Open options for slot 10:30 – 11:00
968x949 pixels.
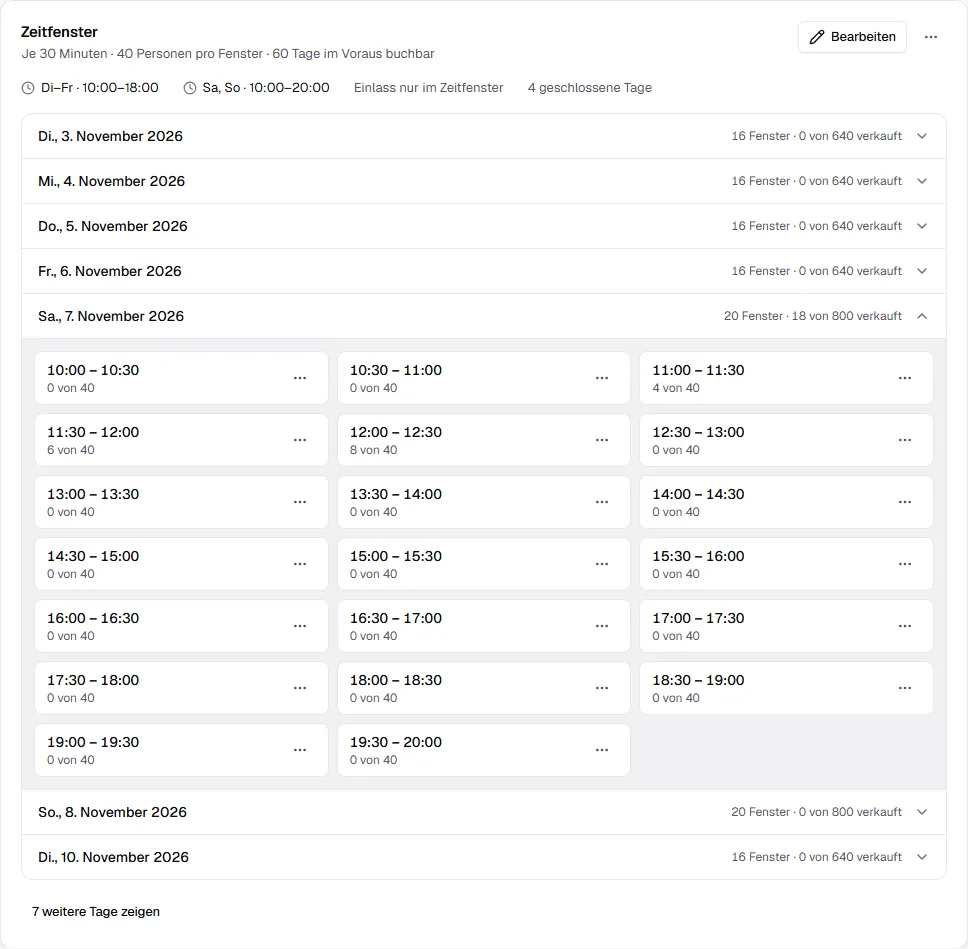(602, 378)
